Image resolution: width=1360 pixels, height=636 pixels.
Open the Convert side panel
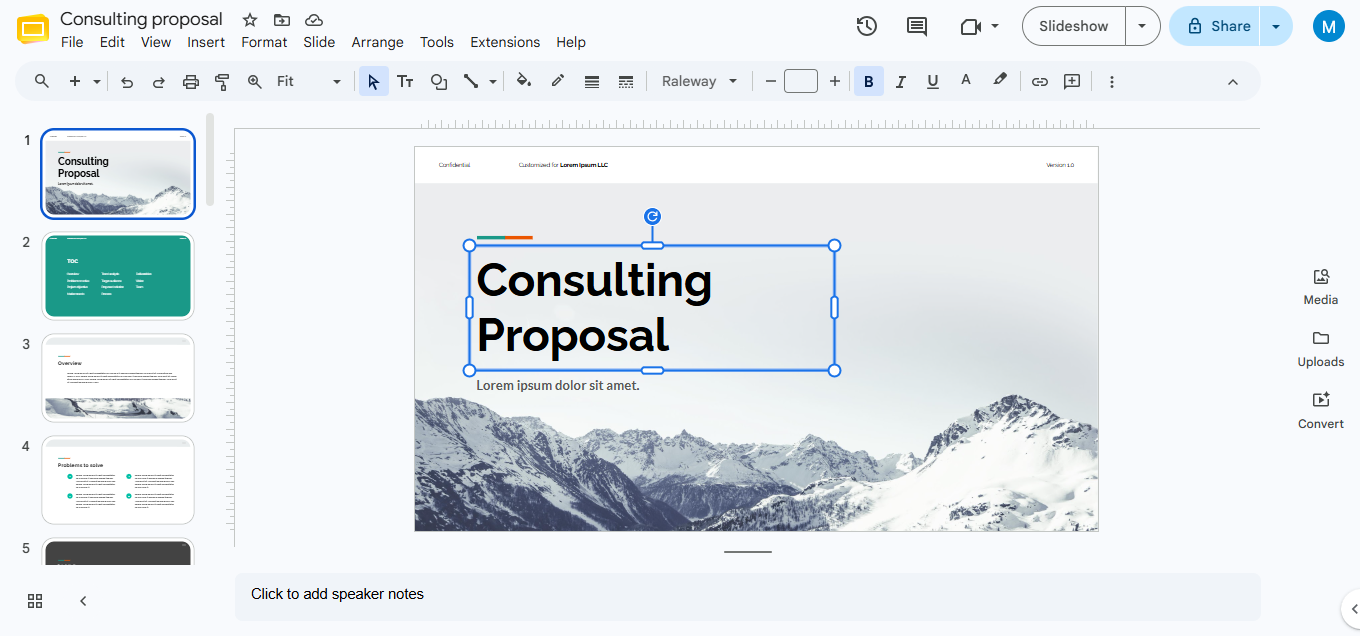point(1321,410)
